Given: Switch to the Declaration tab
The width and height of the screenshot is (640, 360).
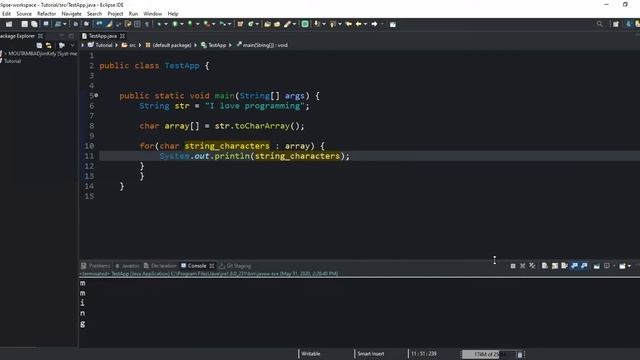Looking at the screenshot, I should click(160, 266).
